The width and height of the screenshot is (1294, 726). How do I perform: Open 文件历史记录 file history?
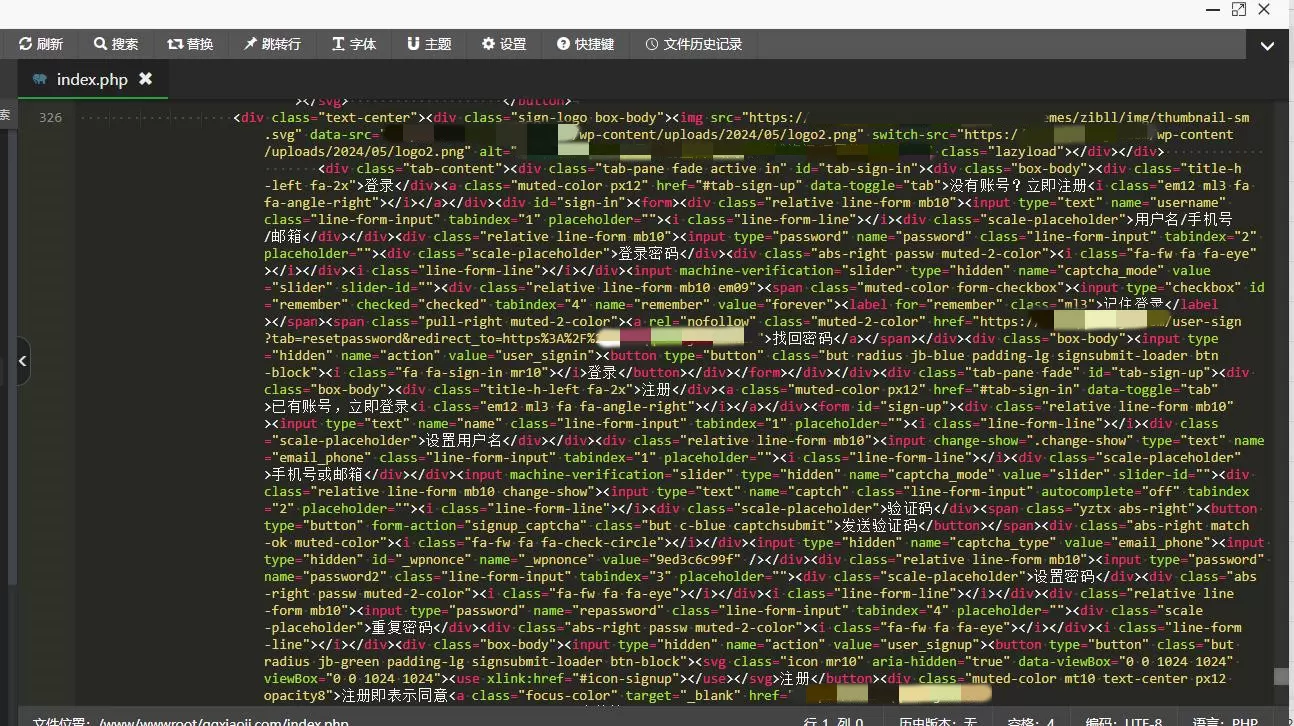click(694, 44)
